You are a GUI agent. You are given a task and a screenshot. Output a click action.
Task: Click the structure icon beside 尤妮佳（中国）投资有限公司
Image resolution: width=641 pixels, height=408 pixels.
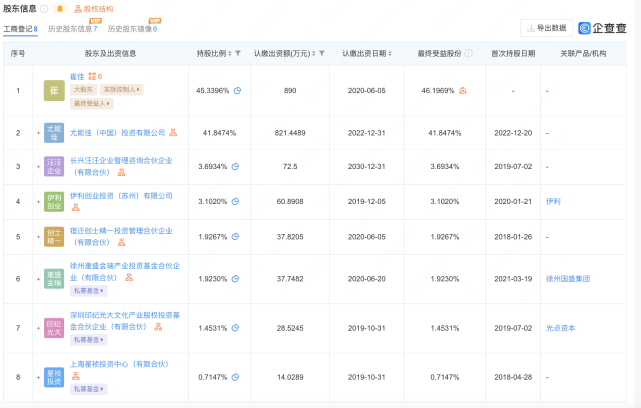tap(173, 132)
